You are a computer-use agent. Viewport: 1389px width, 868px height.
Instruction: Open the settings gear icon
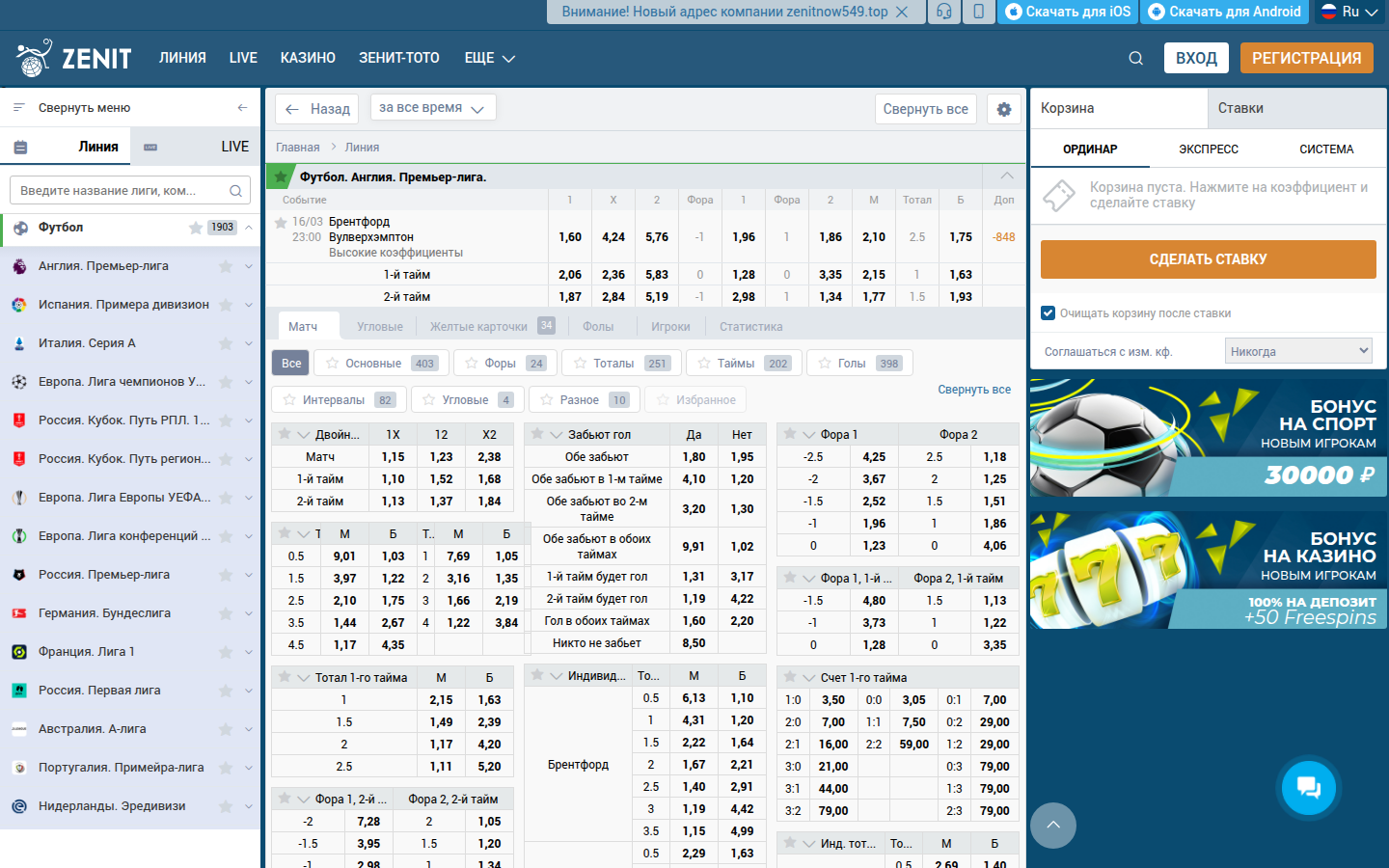coord(1004,109)
